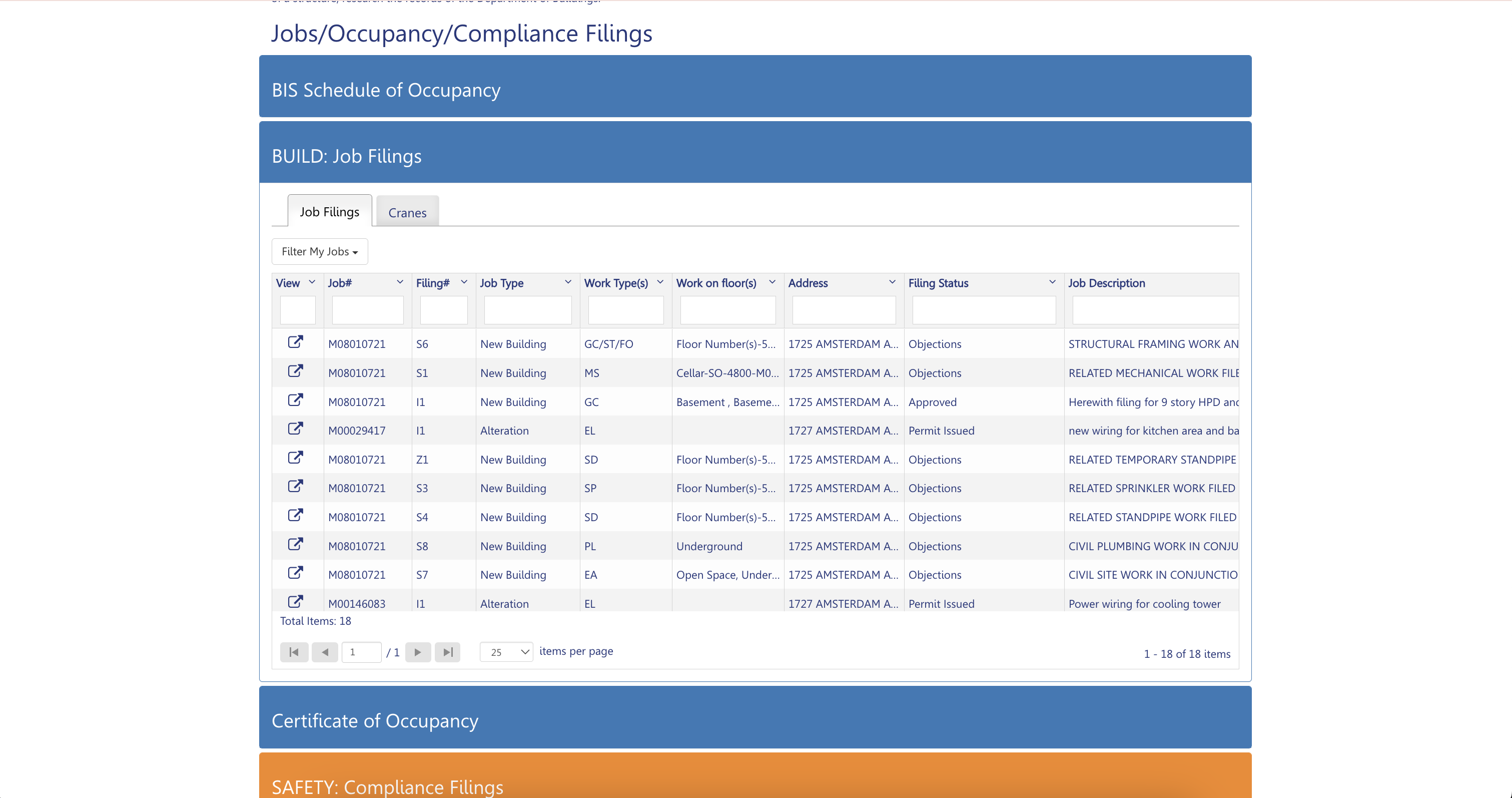The width and height of the screenshot is (1512, 798).
Task: Expand BIS Schedule of Occupancy section
Action: click(x=755, y=86)
